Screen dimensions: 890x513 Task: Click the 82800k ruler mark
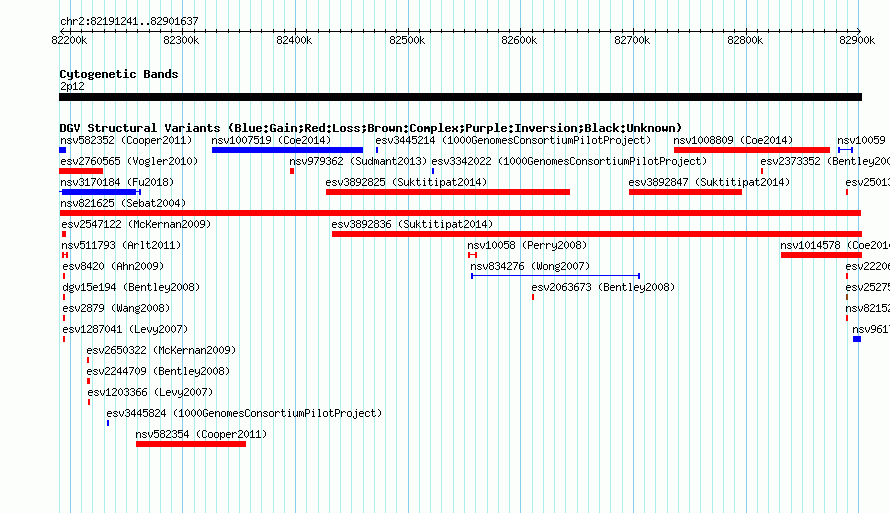pyautogui.click(x=745, y=40)
